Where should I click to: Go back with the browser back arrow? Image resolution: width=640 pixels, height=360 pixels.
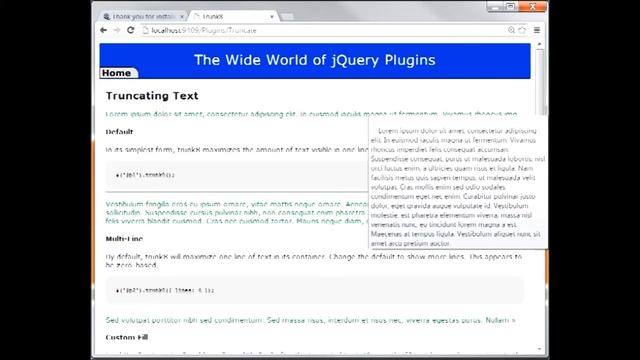[x=103, y=30]
